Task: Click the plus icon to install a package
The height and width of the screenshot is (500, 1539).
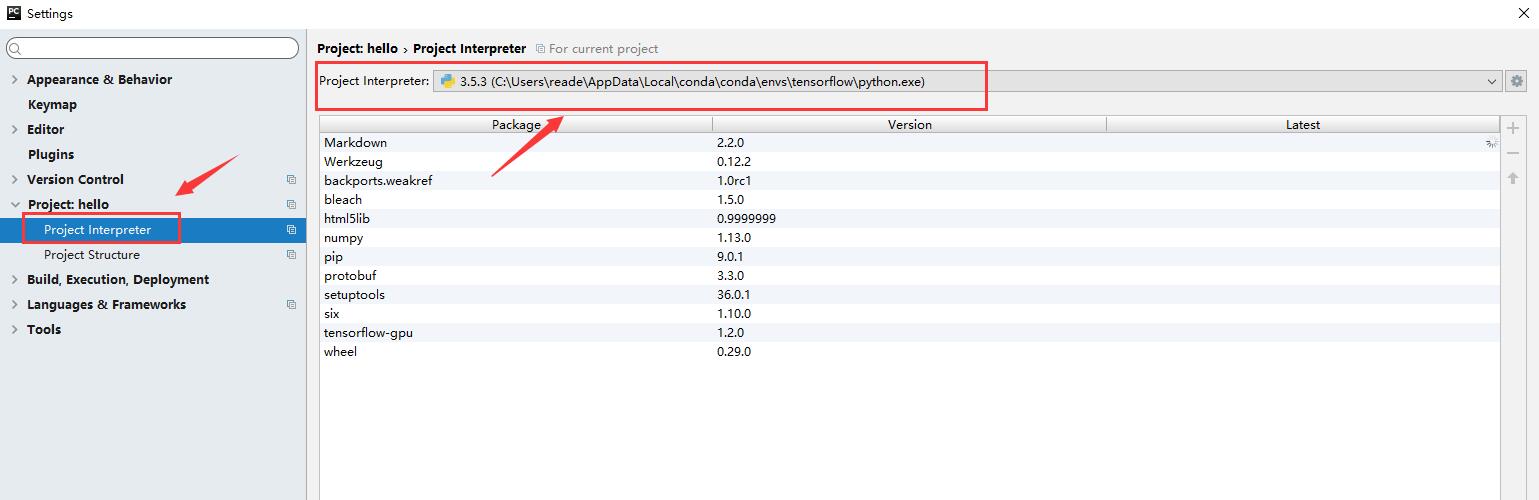Action: [1513, 128]
